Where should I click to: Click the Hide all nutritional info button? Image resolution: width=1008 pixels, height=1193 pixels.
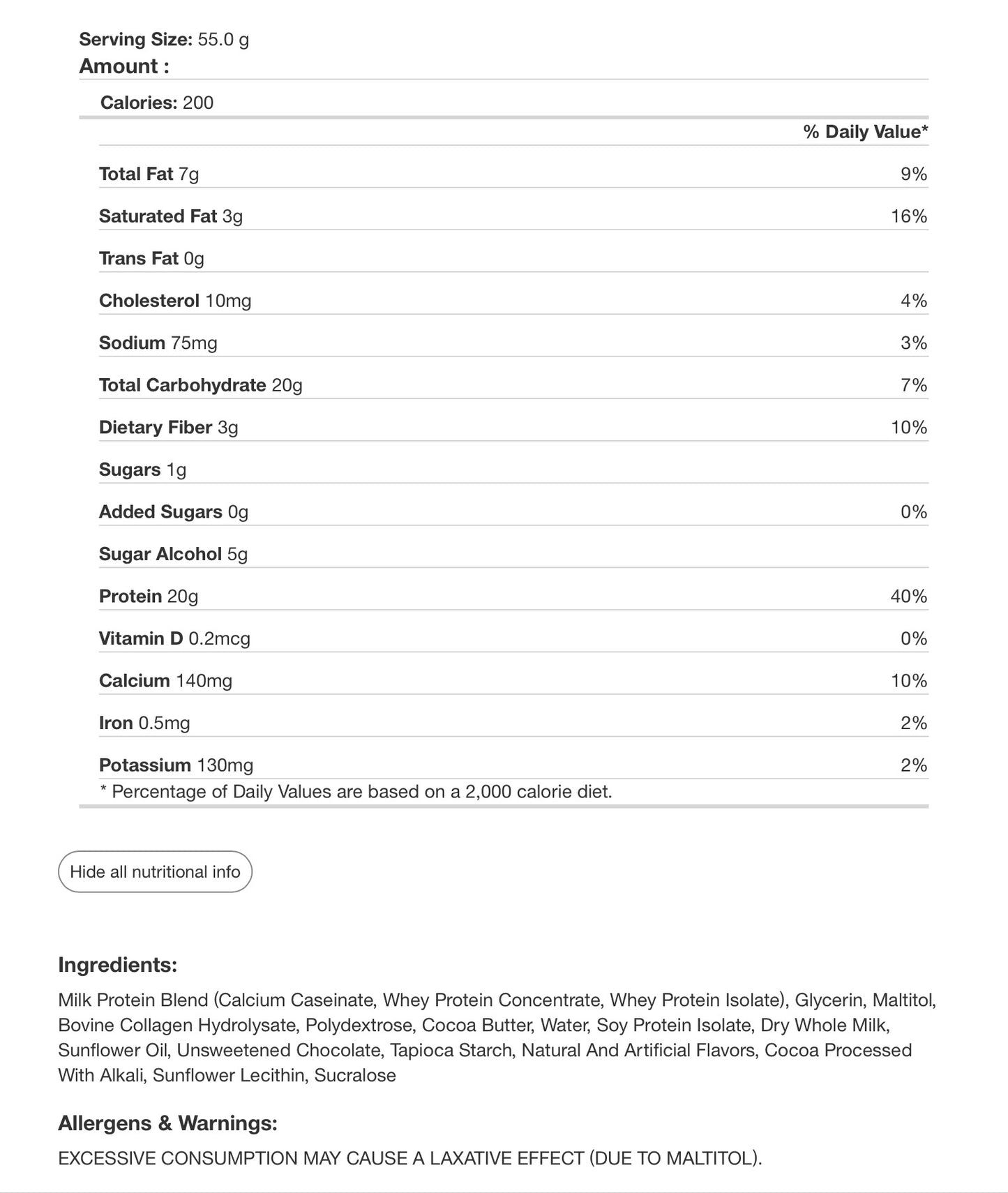point(155,871)
